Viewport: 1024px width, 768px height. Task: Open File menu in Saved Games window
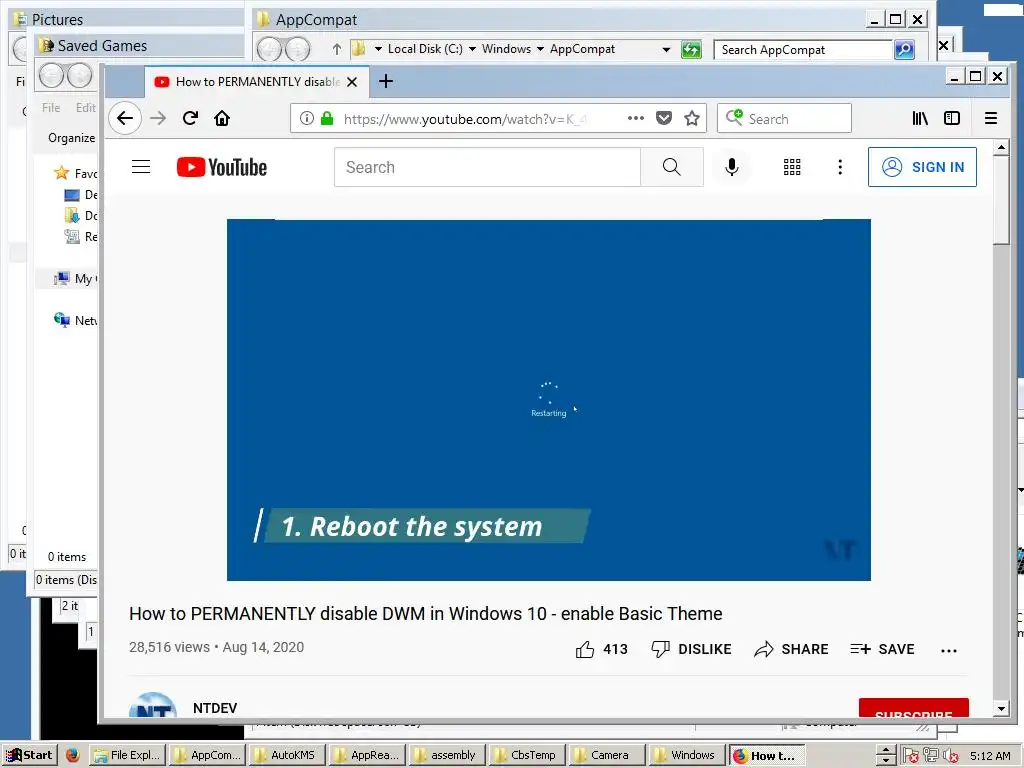(x=51, y=108)
